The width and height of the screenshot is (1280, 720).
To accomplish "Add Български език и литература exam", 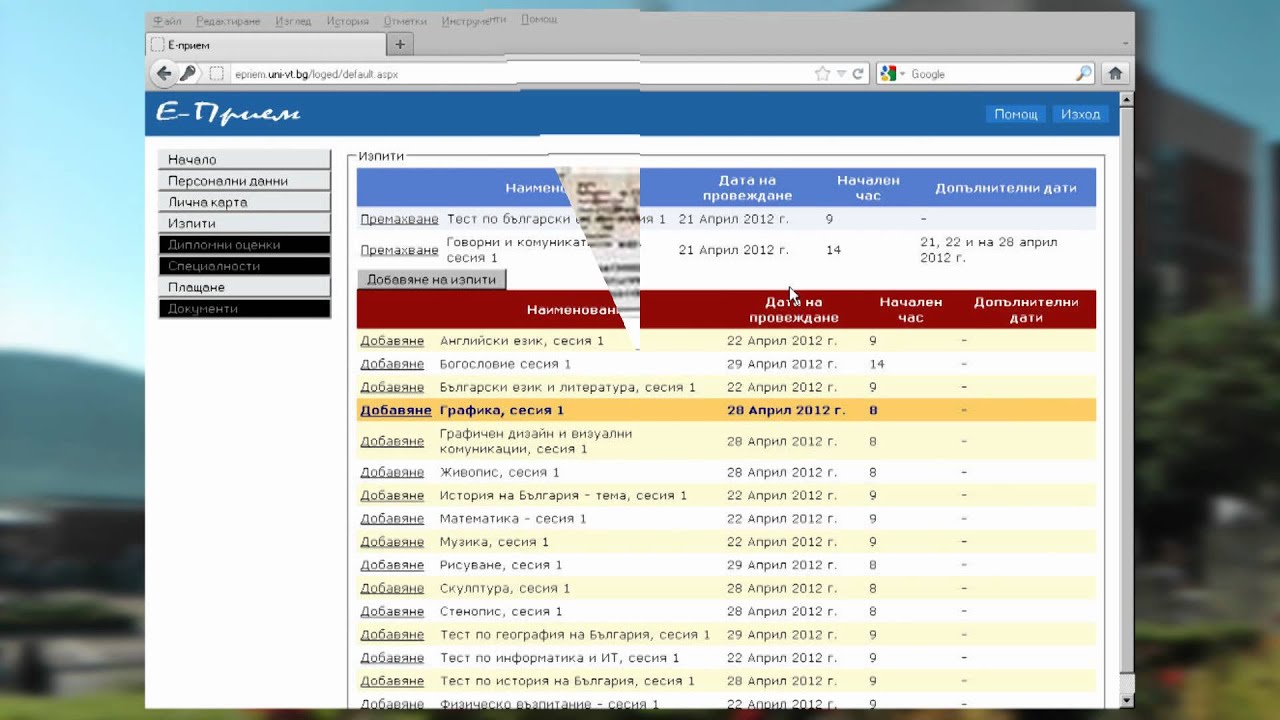I will [392, 387].
